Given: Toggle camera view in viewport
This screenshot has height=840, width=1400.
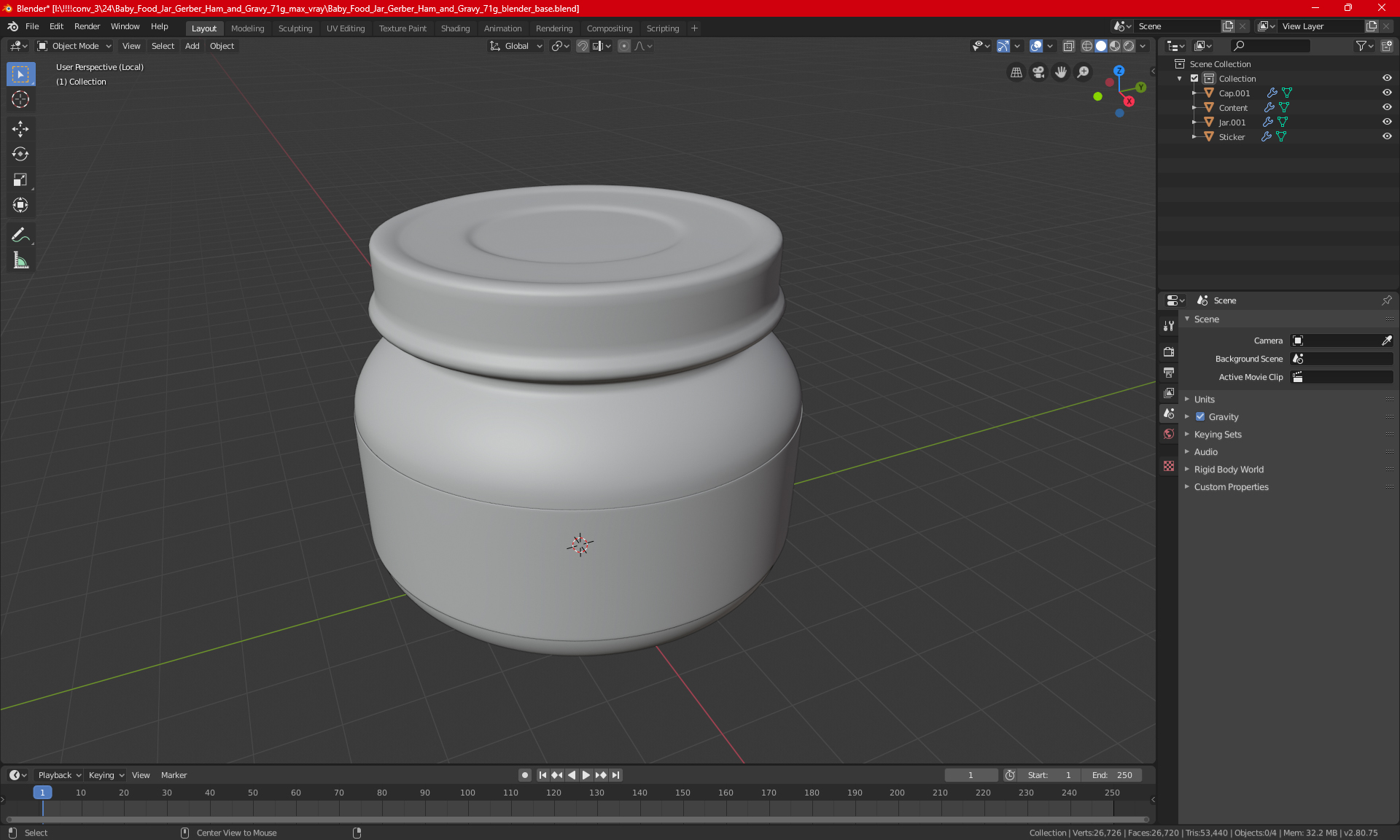Looking at the screenshot, I should coord(1038,72).
